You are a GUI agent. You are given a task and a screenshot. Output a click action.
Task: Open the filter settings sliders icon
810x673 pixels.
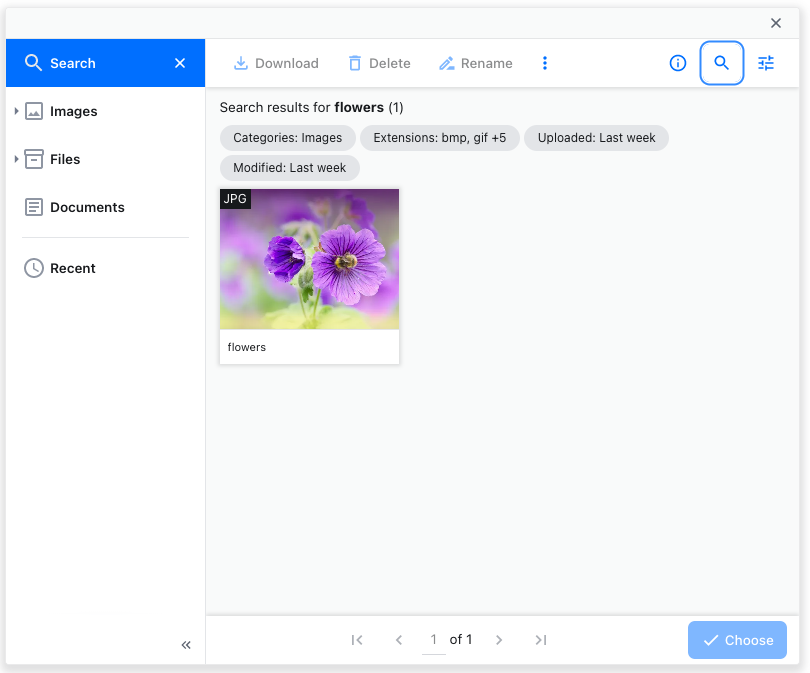click(x=766, y=63)
